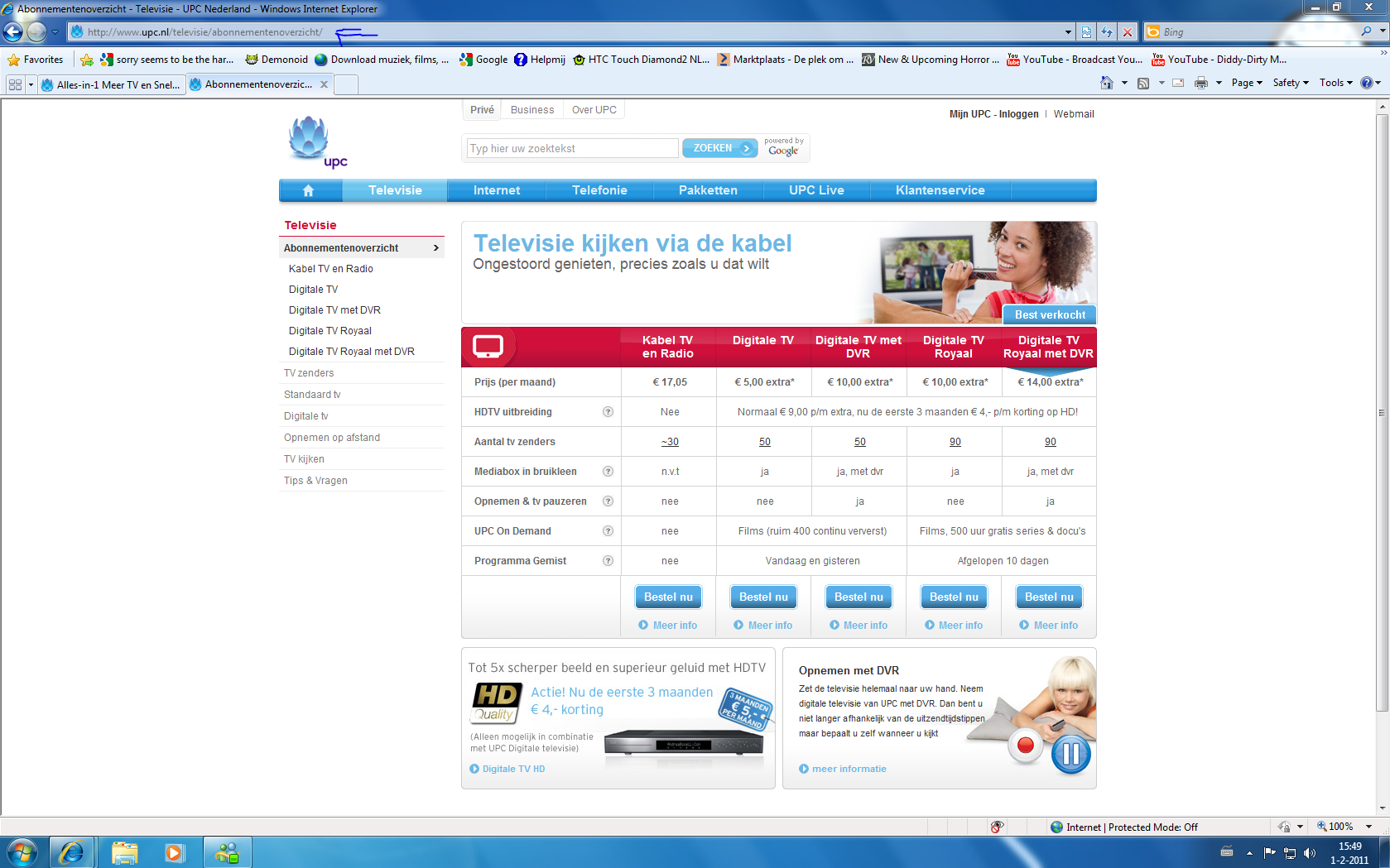Screen dimensions: 1390x868
Task: Select Kabel TV en Radio in sidebar
Action: coord(331,269)
